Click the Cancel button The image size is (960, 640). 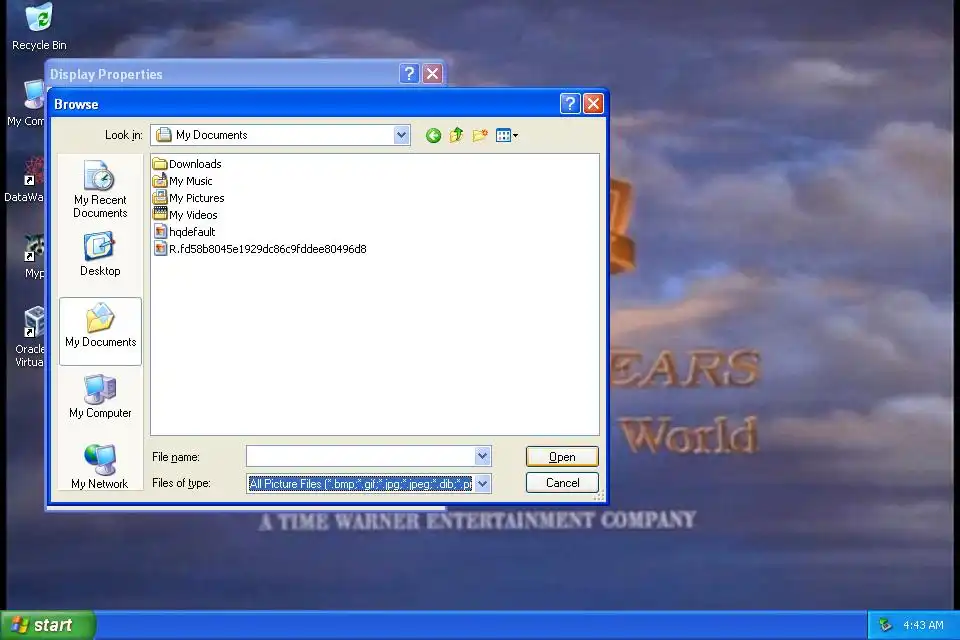click(562, 483)
